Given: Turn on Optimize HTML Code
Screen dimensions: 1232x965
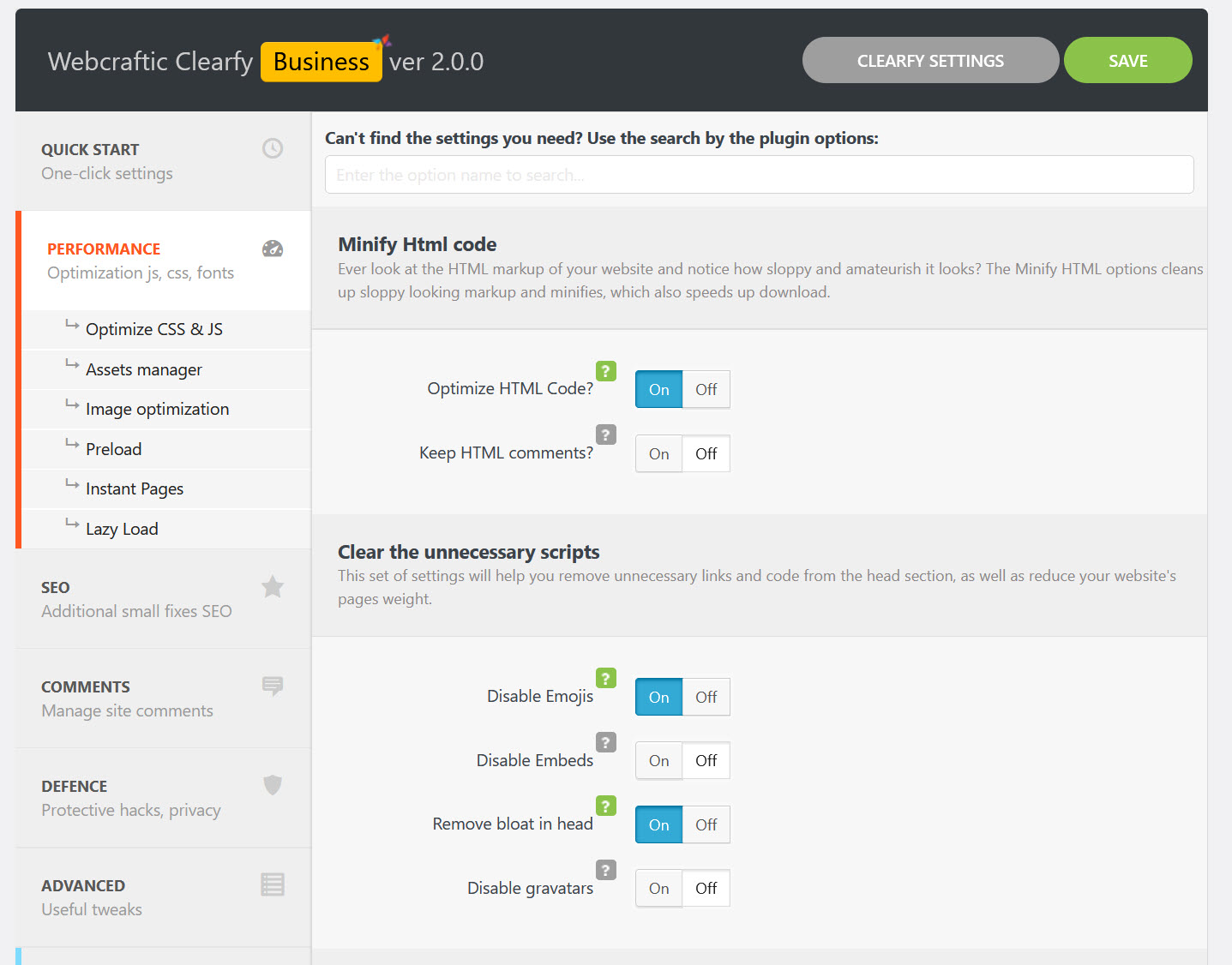Looking at the screenshot, I should [x=658, y=389].
